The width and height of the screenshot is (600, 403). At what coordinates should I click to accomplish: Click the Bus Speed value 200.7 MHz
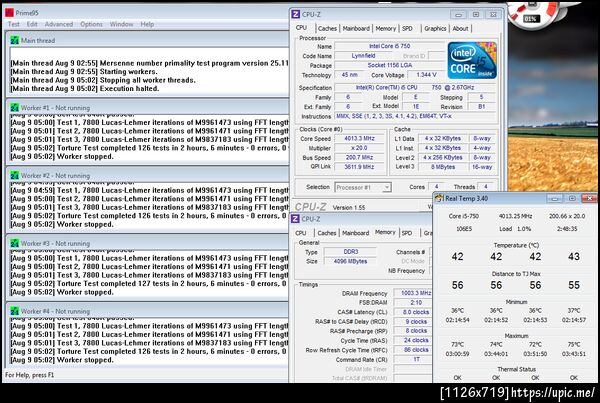tap(359, 157)
